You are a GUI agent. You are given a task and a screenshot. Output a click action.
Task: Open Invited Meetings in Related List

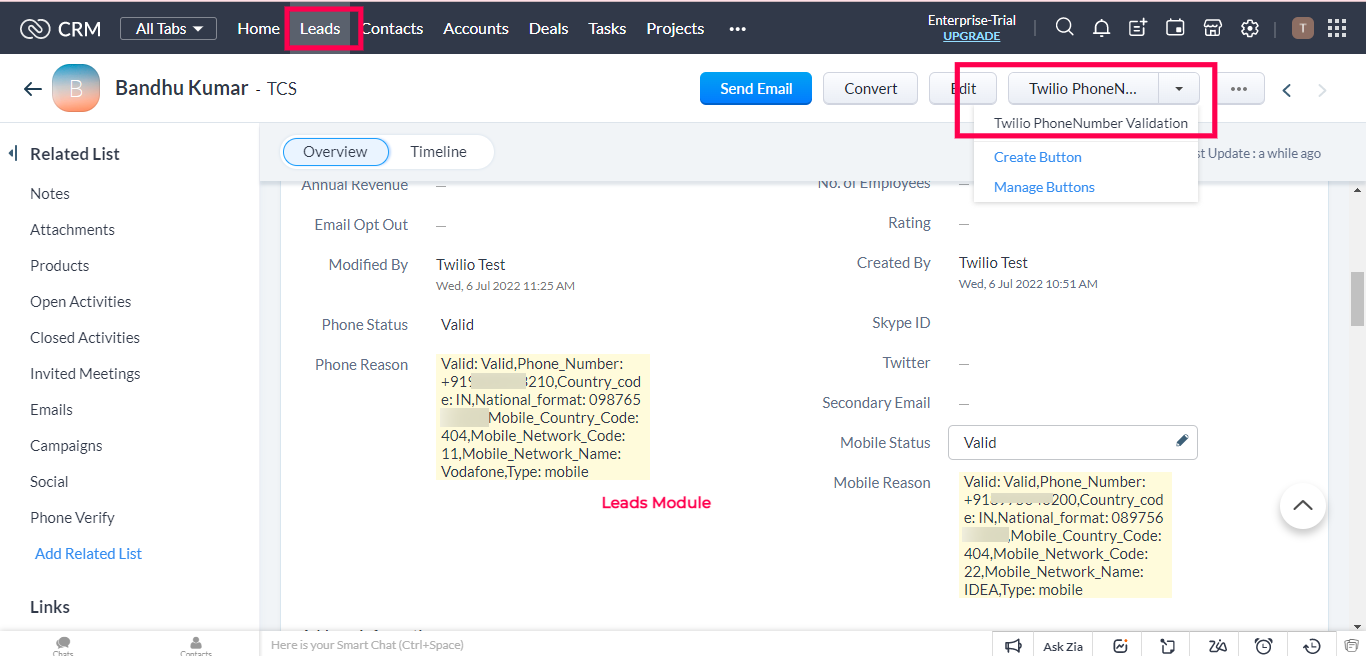[x=85, y=373]
